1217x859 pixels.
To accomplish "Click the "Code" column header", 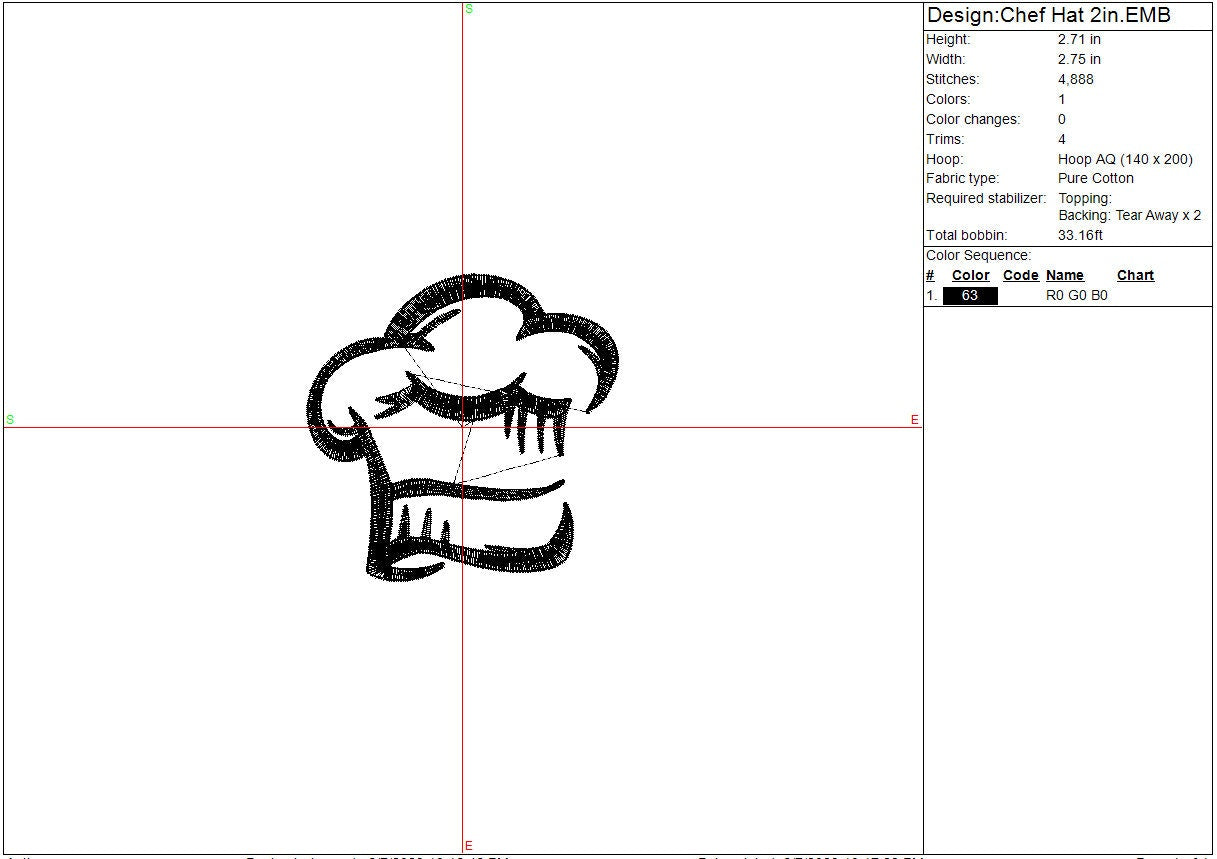I will tap(1020, 276).
